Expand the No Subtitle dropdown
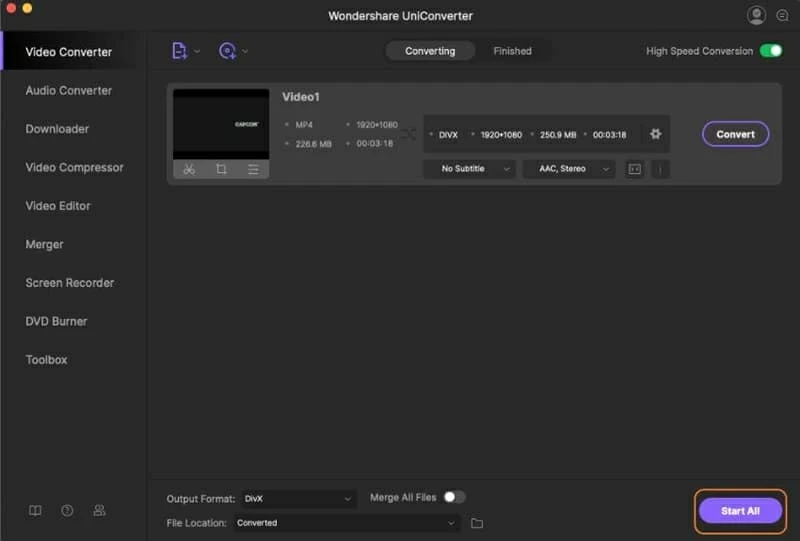The height and width of the screenshot is (541, 800). [470, 169]
